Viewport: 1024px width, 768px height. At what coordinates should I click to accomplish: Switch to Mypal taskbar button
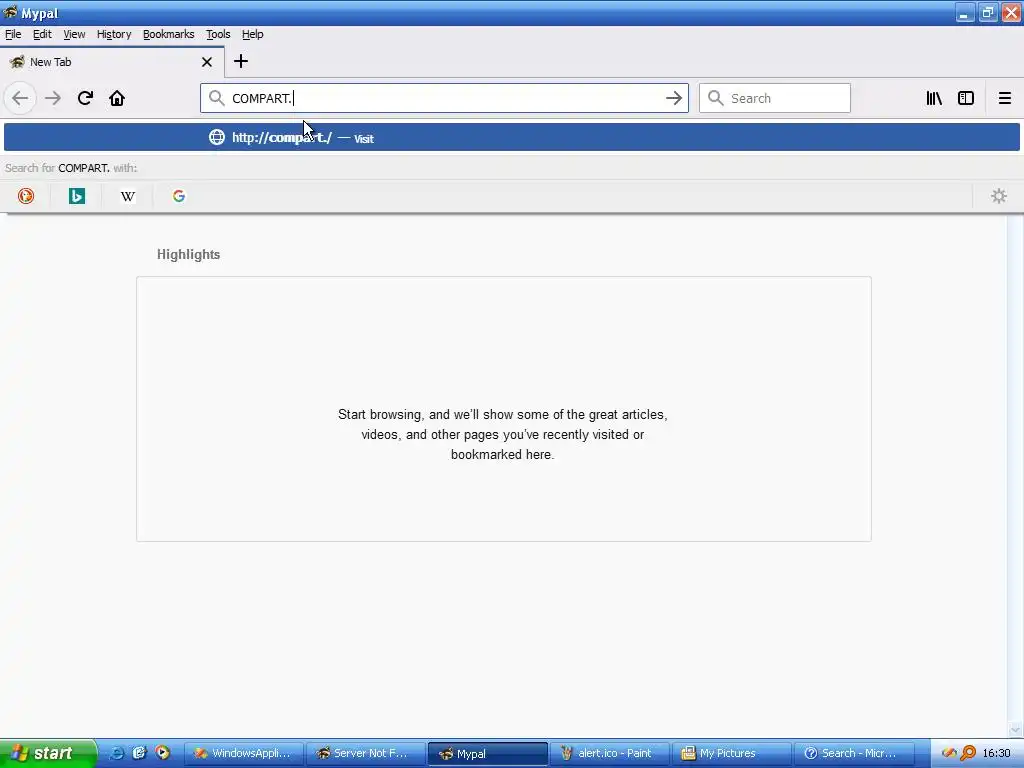coord(487,753)
